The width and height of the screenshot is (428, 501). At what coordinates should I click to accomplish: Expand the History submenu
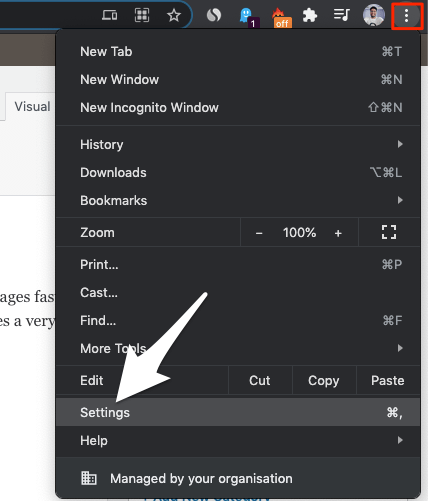(238, 145)
